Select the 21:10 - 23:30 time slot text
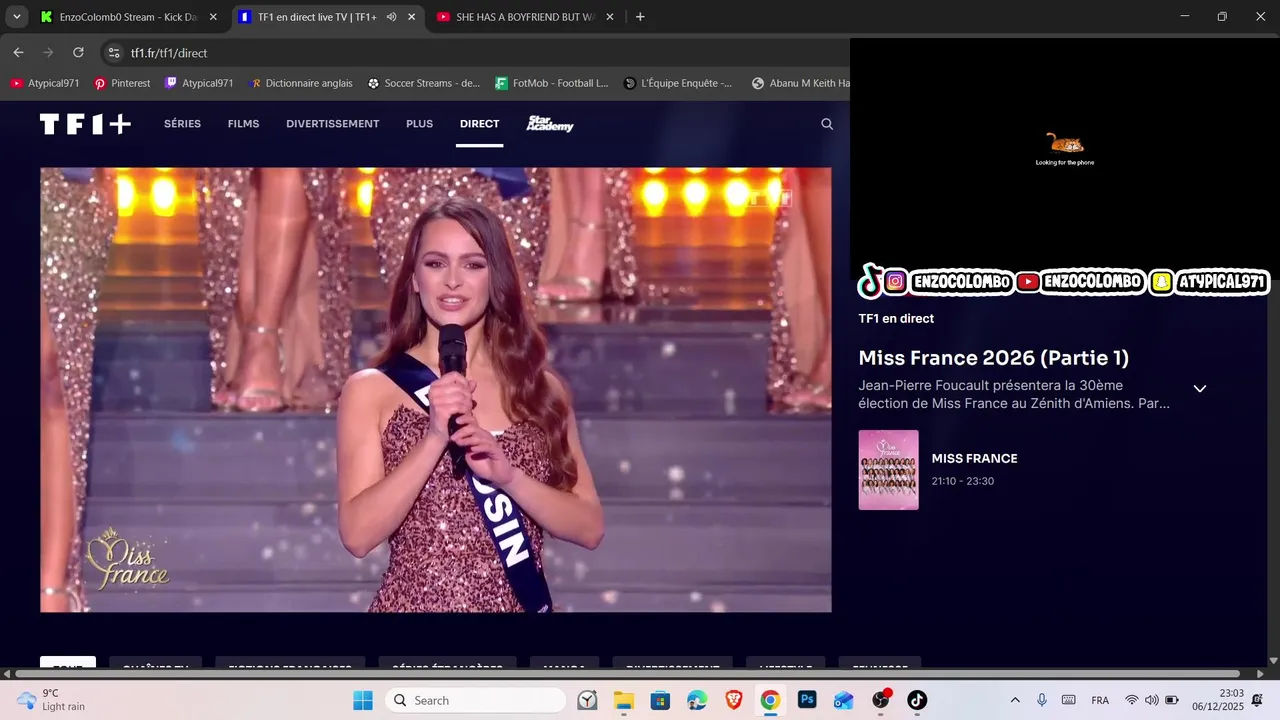The width and height of the screenshot is (1280, 720). [962, 481]
